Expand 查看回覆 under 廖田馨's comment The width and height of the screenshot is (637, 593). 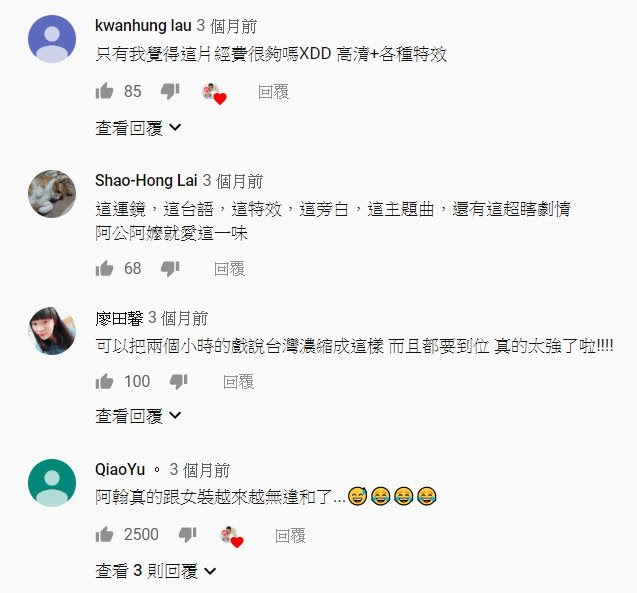coord(138,416)
